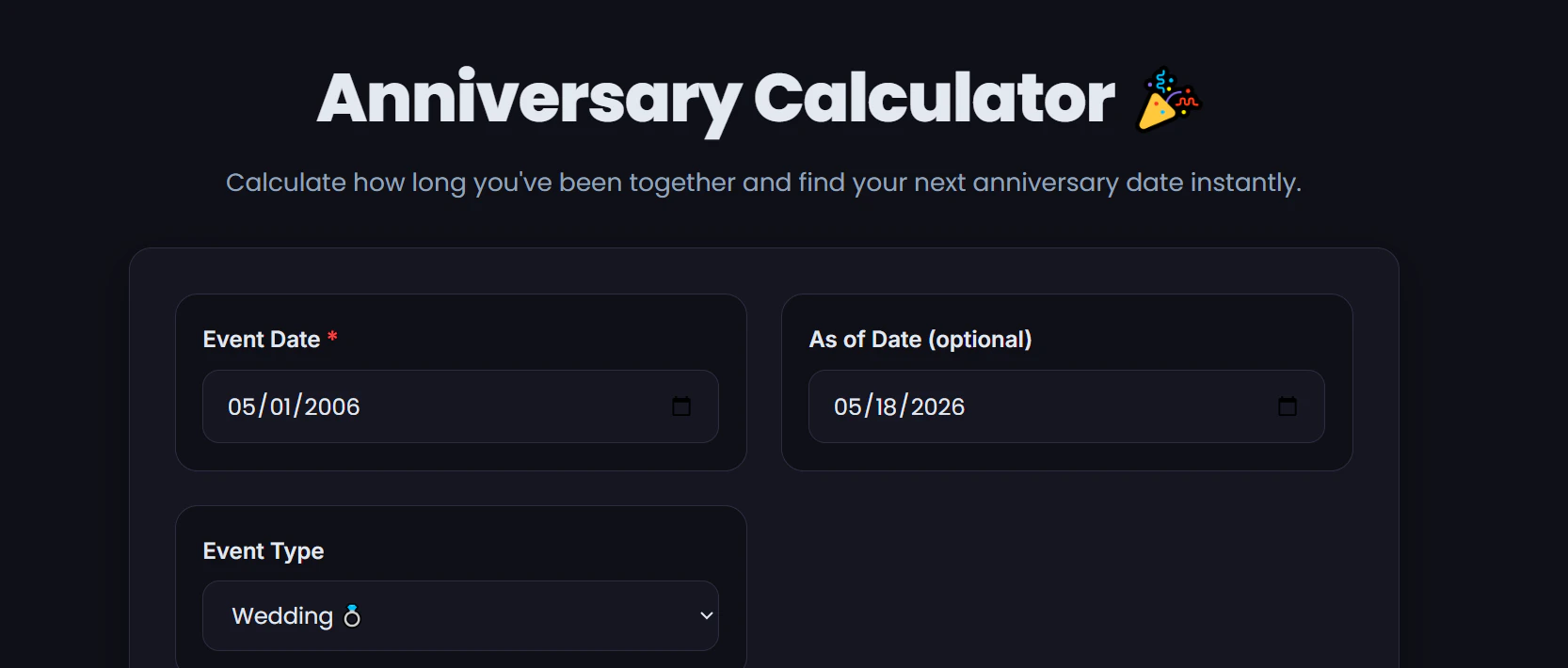Open the As of Date calendar icon

(1288, 406)
